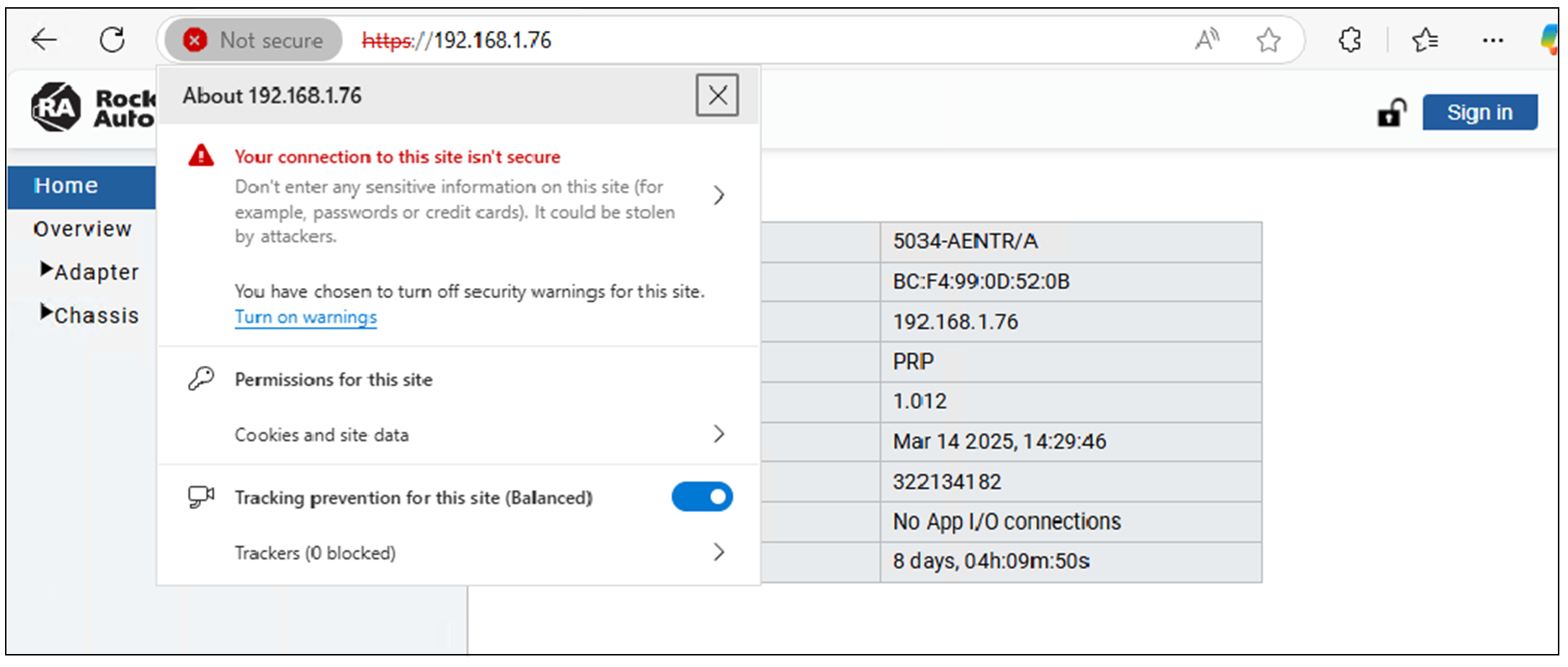
Task: Click the unlocked padlock icon near Sign in
Action: pos(1391,112)
